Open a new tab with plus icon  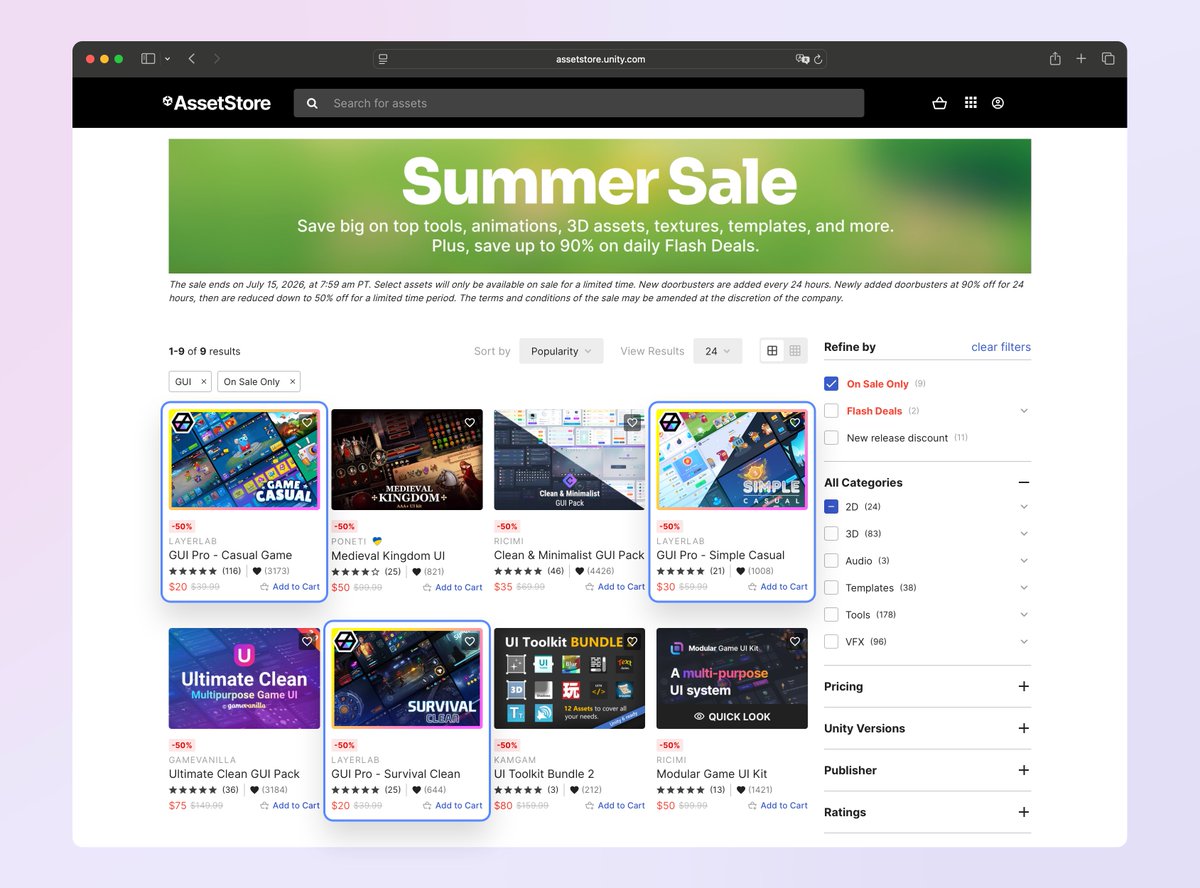click(1081, 59)
